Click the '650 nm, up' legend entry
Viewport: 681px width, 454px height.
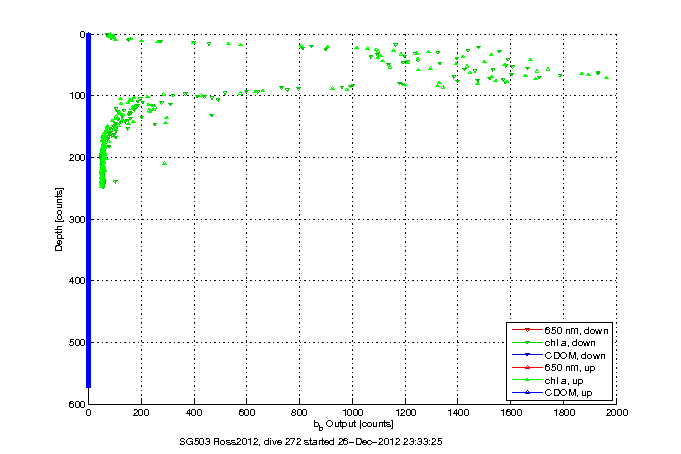click(x=554, y=368)
